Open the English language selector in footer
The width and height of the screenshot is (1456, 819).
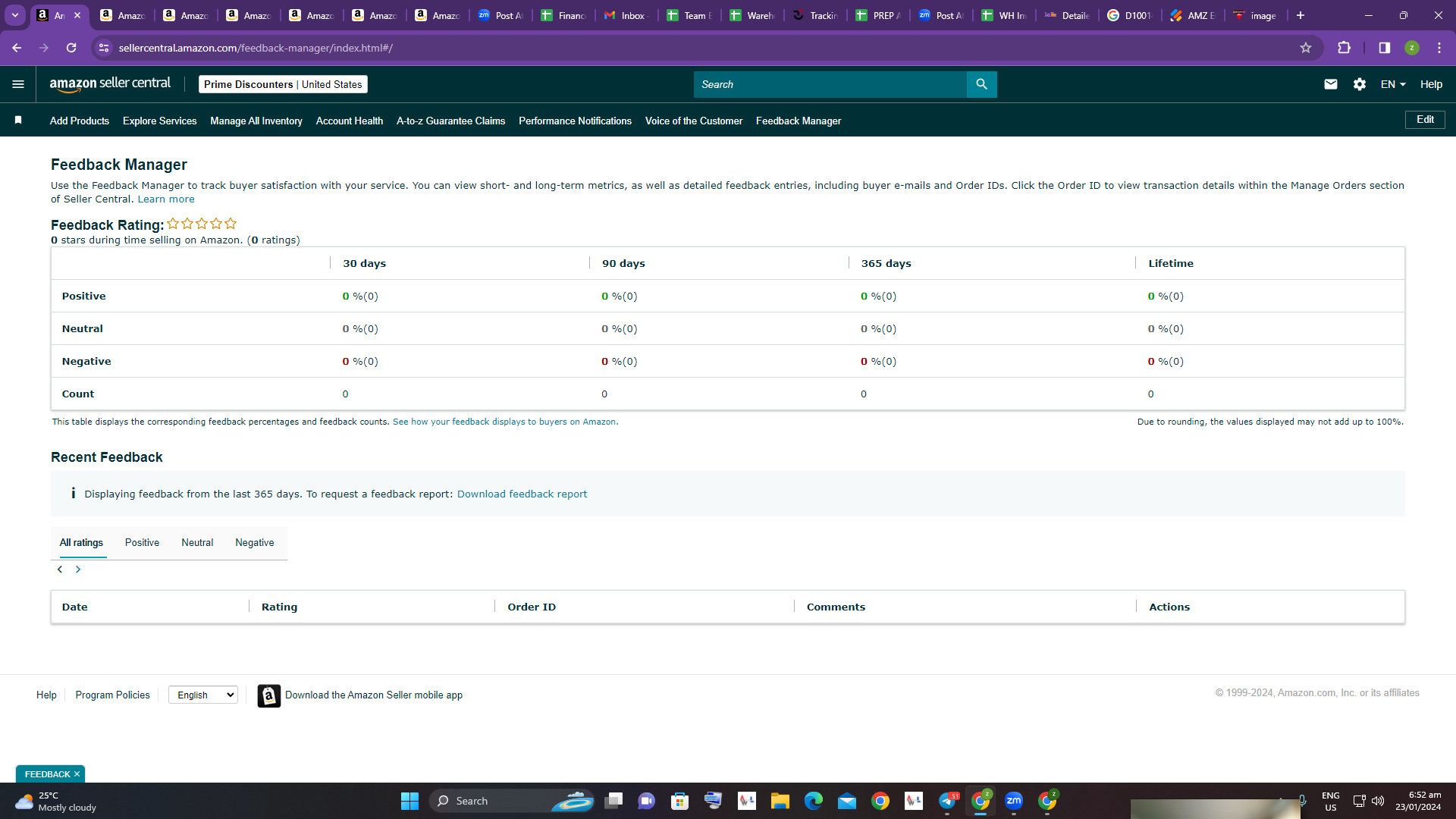coord(203,695)
